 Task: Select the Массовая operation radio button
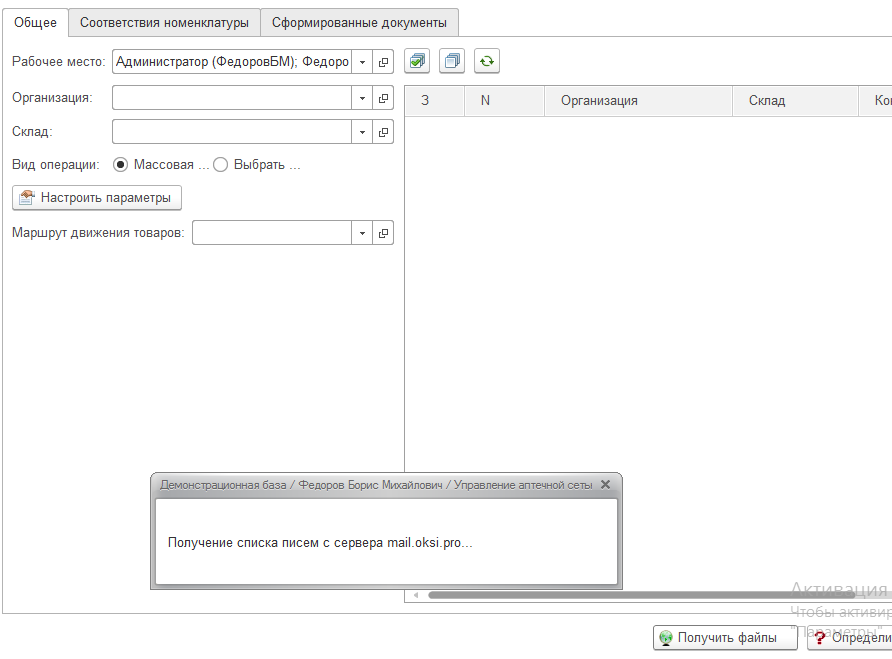pyautogui.click(x=120, y=164)
